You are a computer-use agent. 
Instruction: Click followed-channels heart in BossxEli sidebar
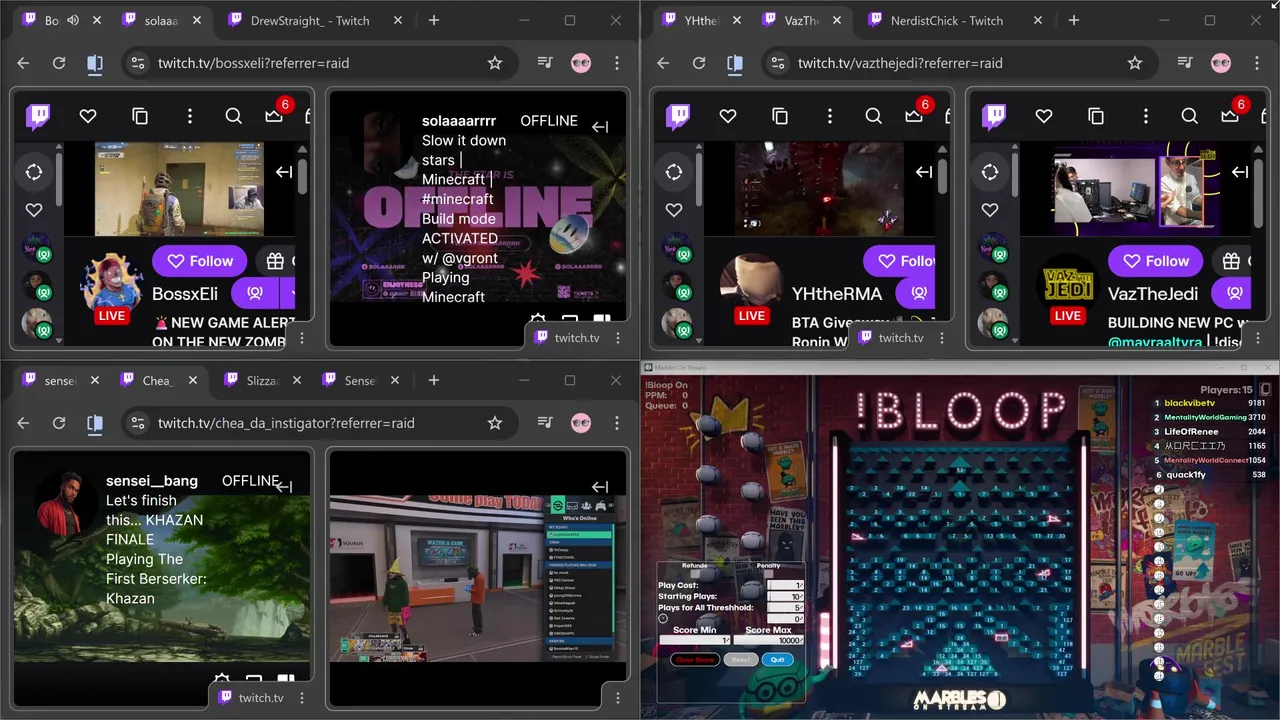coord(34,210)
